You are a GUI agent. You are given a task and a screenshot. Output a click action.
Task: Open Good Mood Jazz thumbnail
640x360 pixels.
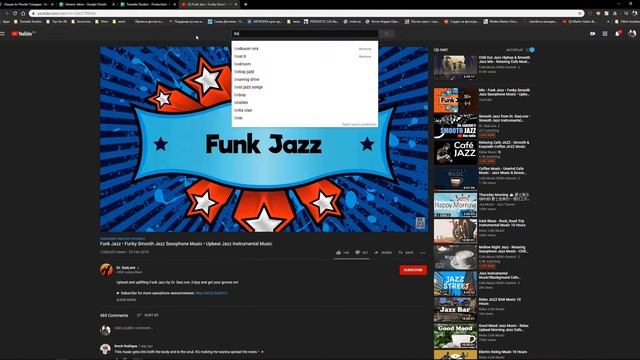coord(455,336)
